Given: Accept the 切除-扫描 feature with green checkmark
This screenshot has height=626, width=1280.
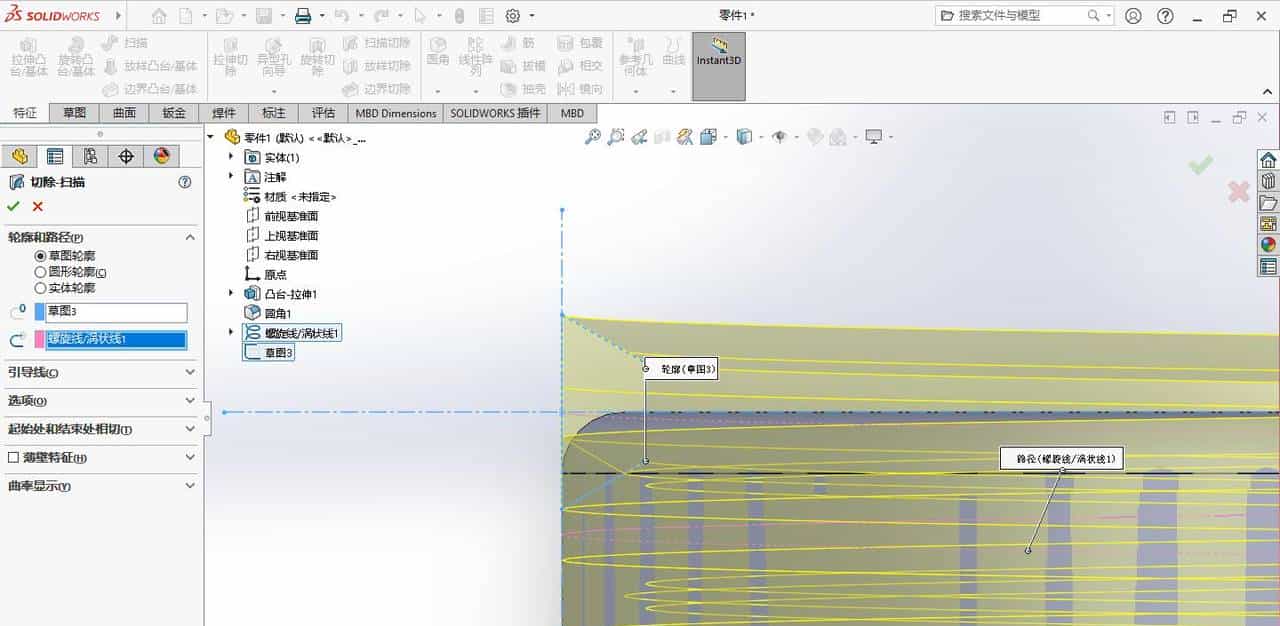Looking at the screenshot, I should point(14,206).
